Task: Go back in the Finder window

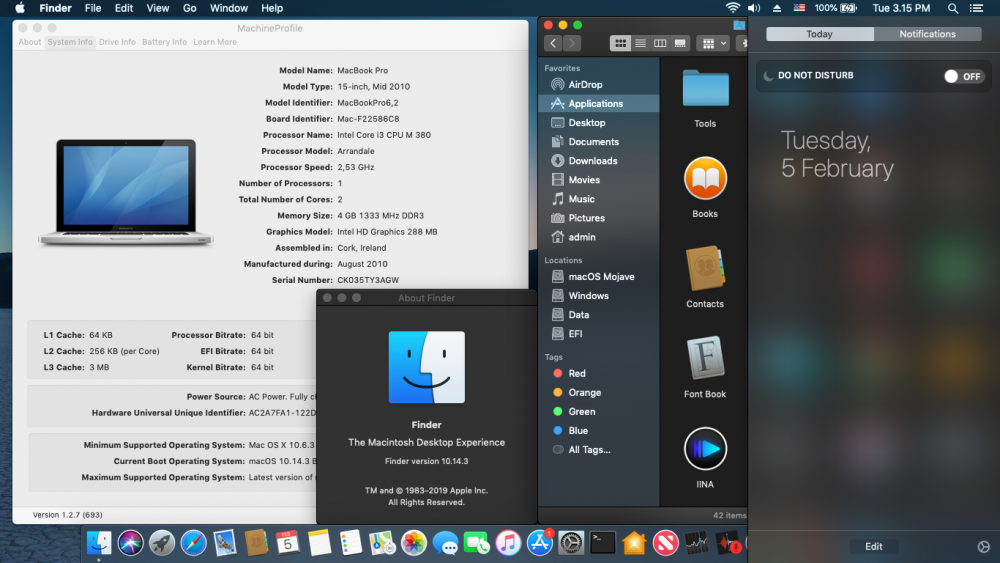Action: [553, 43]
